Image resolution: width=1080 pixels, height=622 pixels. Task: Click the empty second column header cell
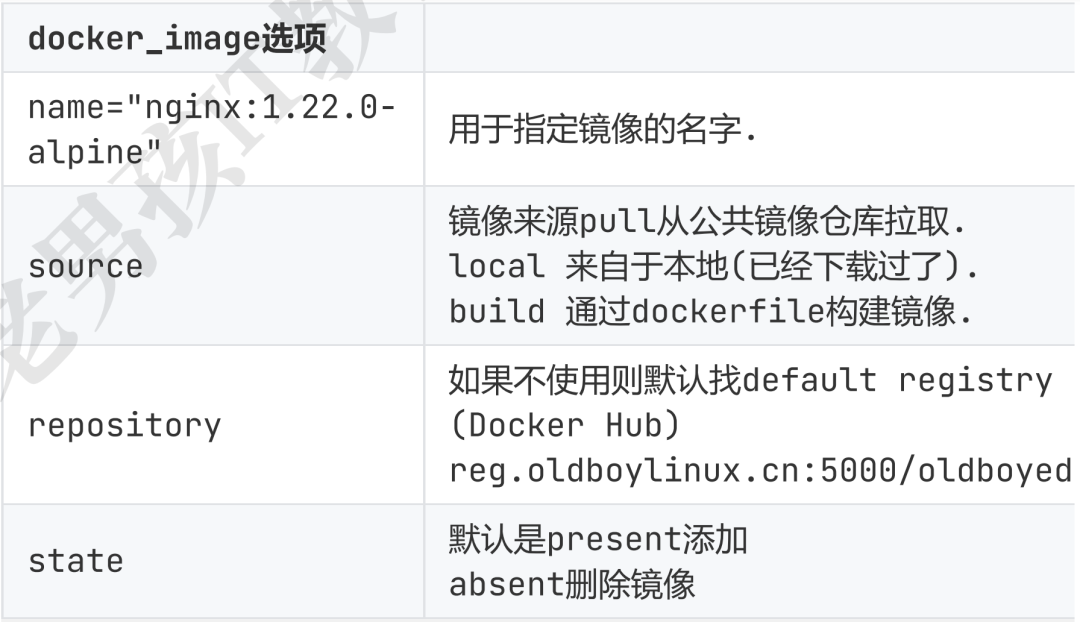point(750,40)
